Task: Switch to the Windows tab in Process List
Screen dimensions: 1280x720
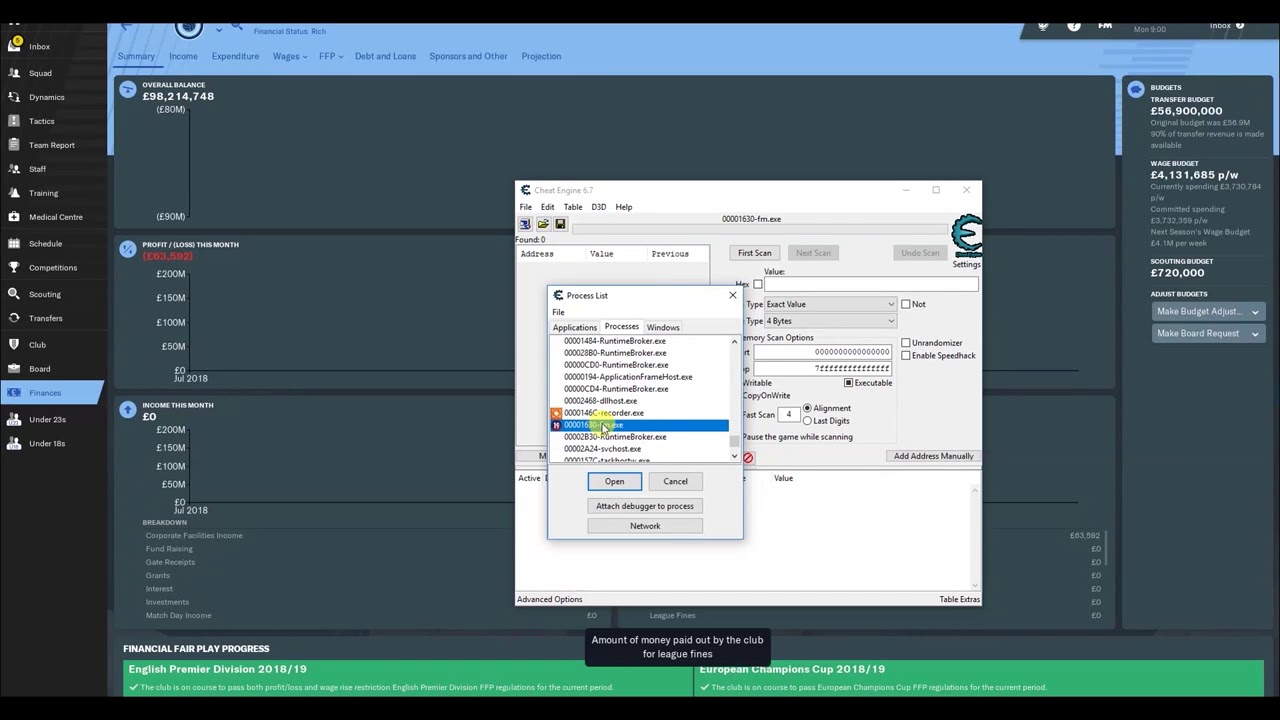Action: [x=663, y=328]
